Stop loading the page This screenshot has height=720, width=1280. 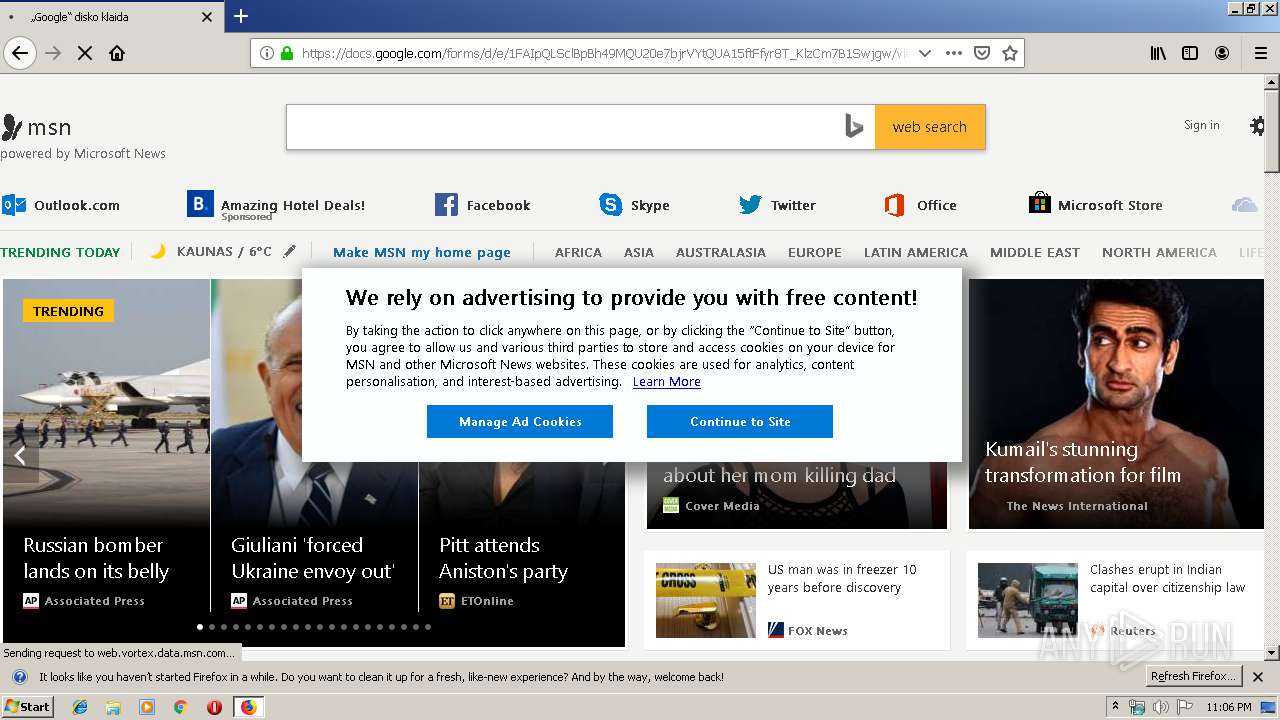click(85, 53)
